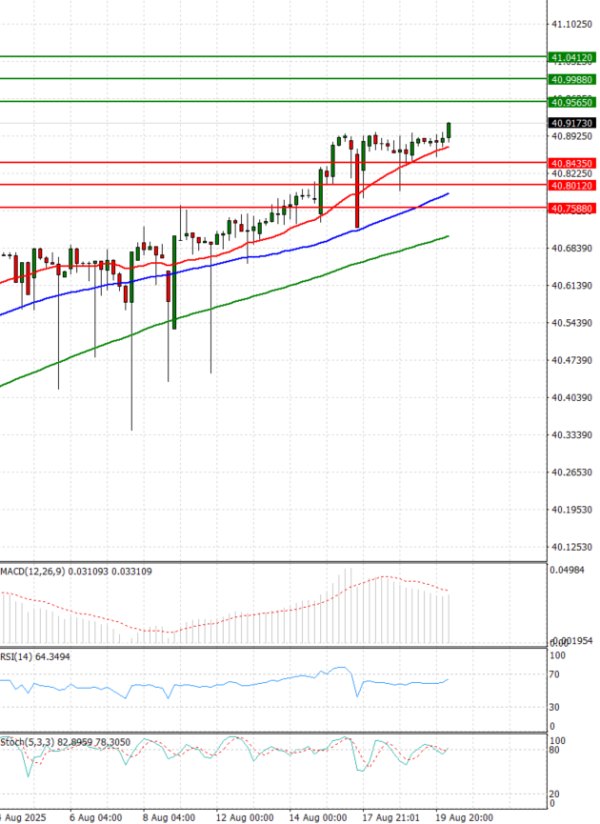
Task: Select the 40.80120 red support label
Action: coord(572,185)
